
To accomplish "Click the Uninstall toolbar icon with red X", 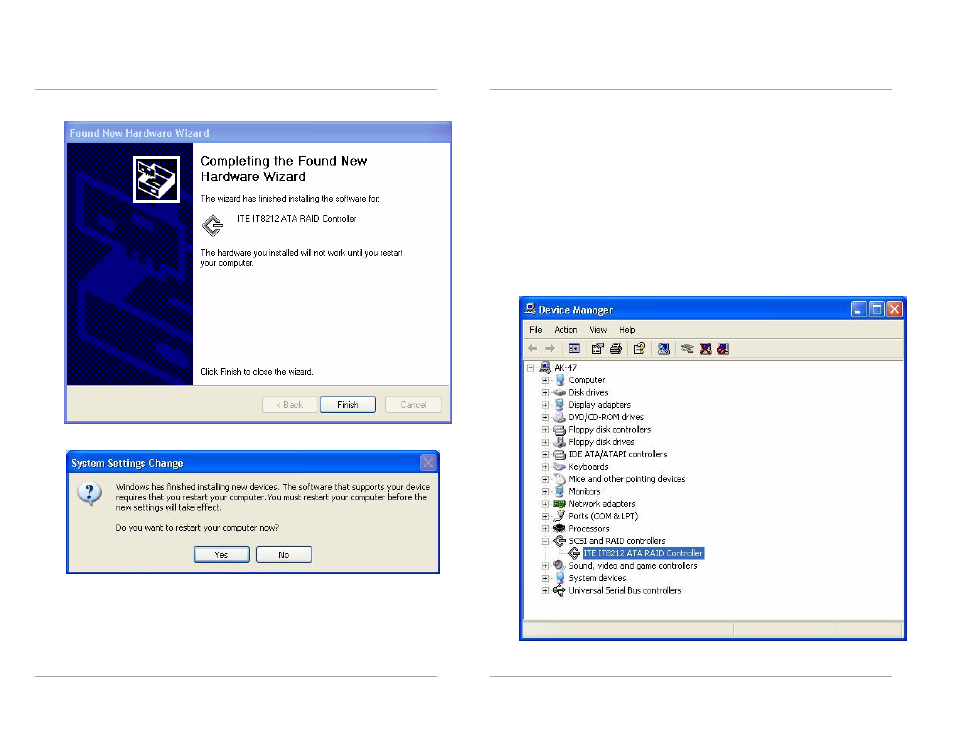I will point(705,349).
